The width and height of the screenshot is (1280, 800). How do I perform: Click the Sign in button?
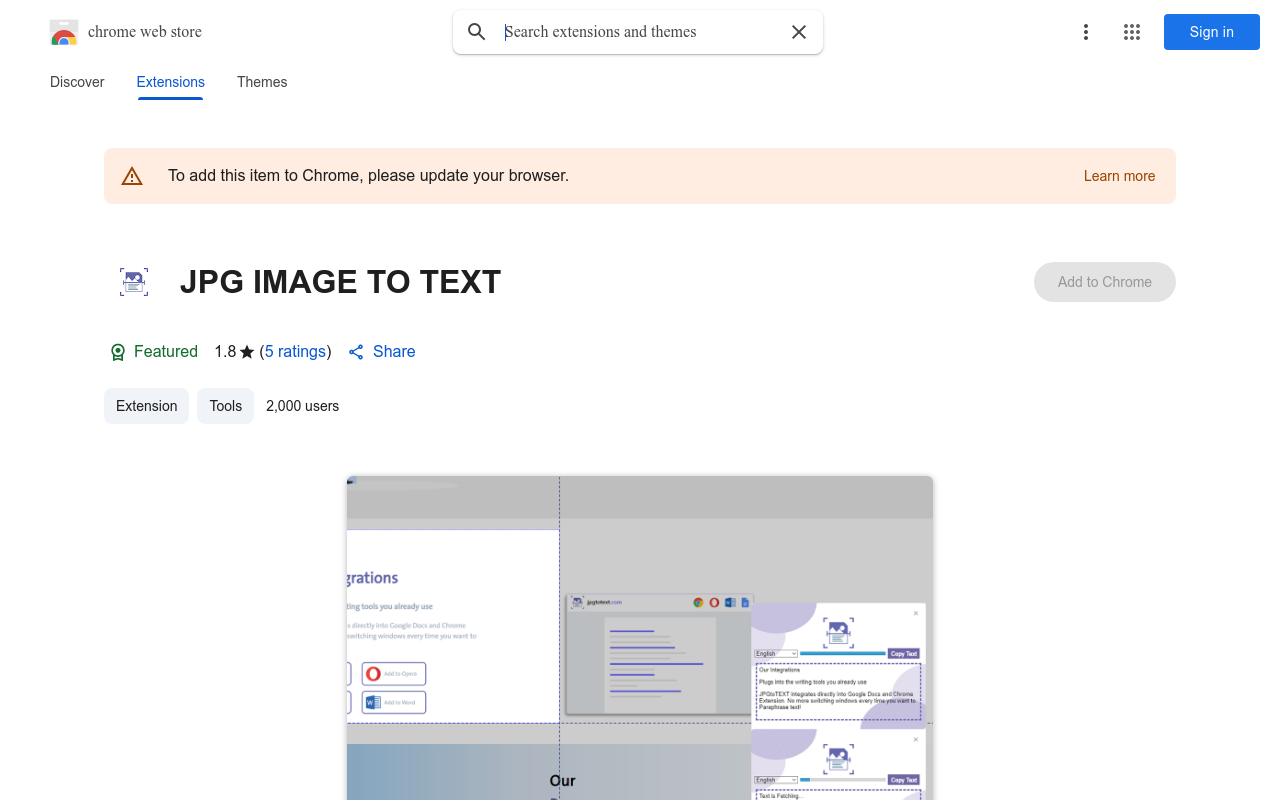point(1212,32)
